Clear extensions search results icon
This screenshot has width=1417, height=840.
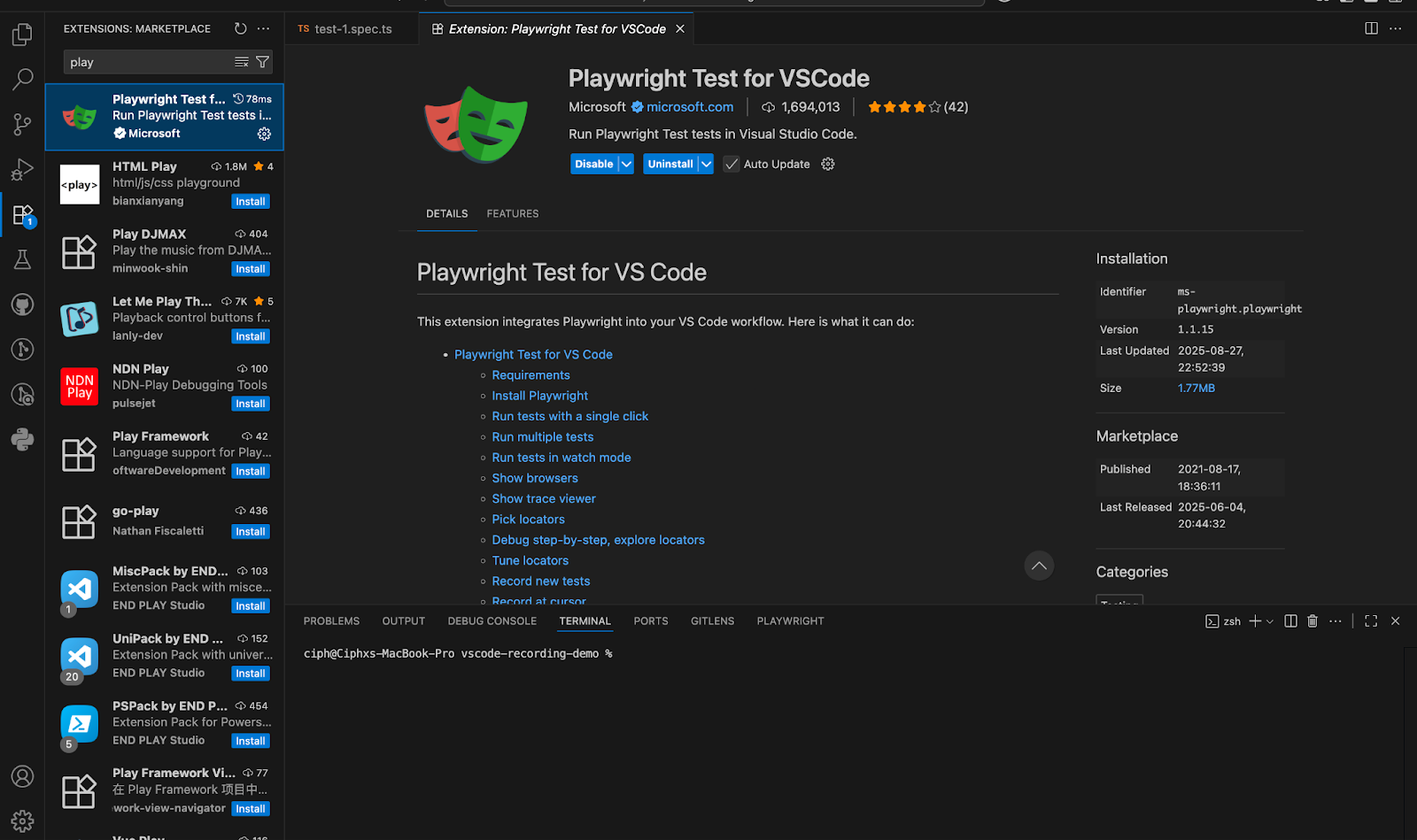pyautogui.click(x=241, y=62)
